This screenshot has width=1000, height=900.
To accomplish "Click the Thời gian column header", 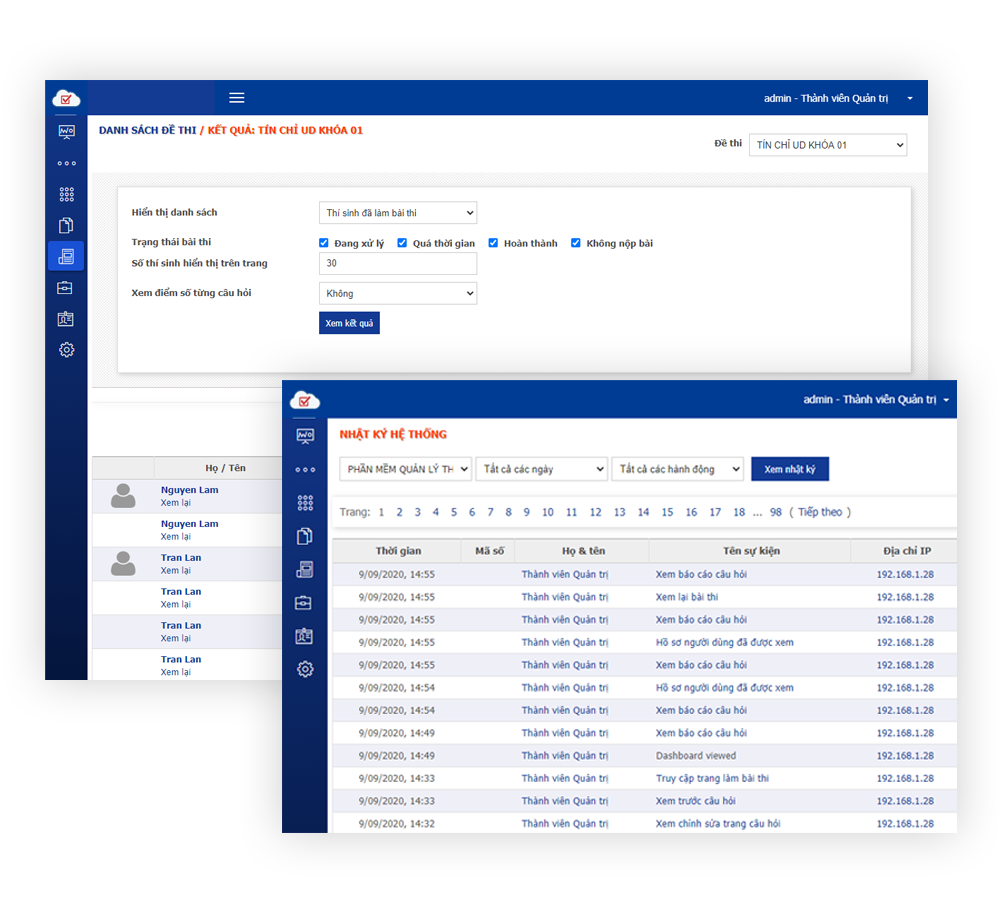I will pos(398,550).
